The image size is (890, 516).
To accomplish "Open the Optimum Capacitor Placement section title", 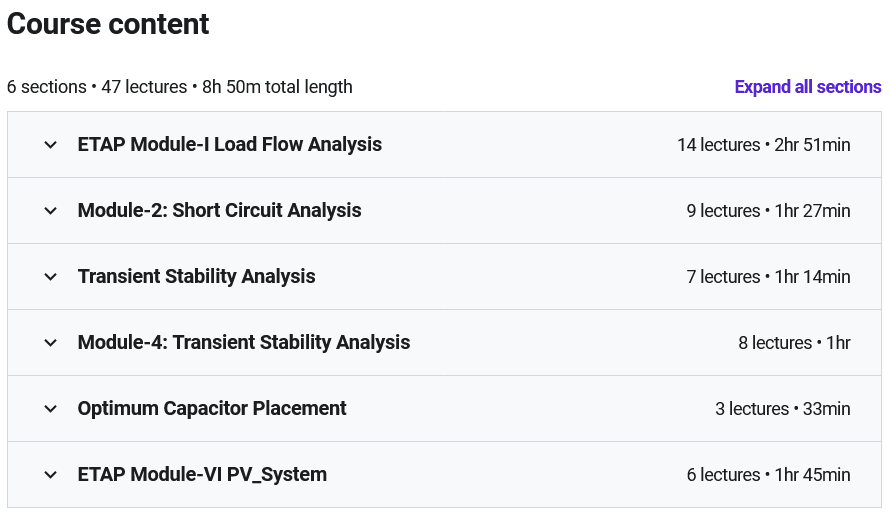I will (212, 408).
